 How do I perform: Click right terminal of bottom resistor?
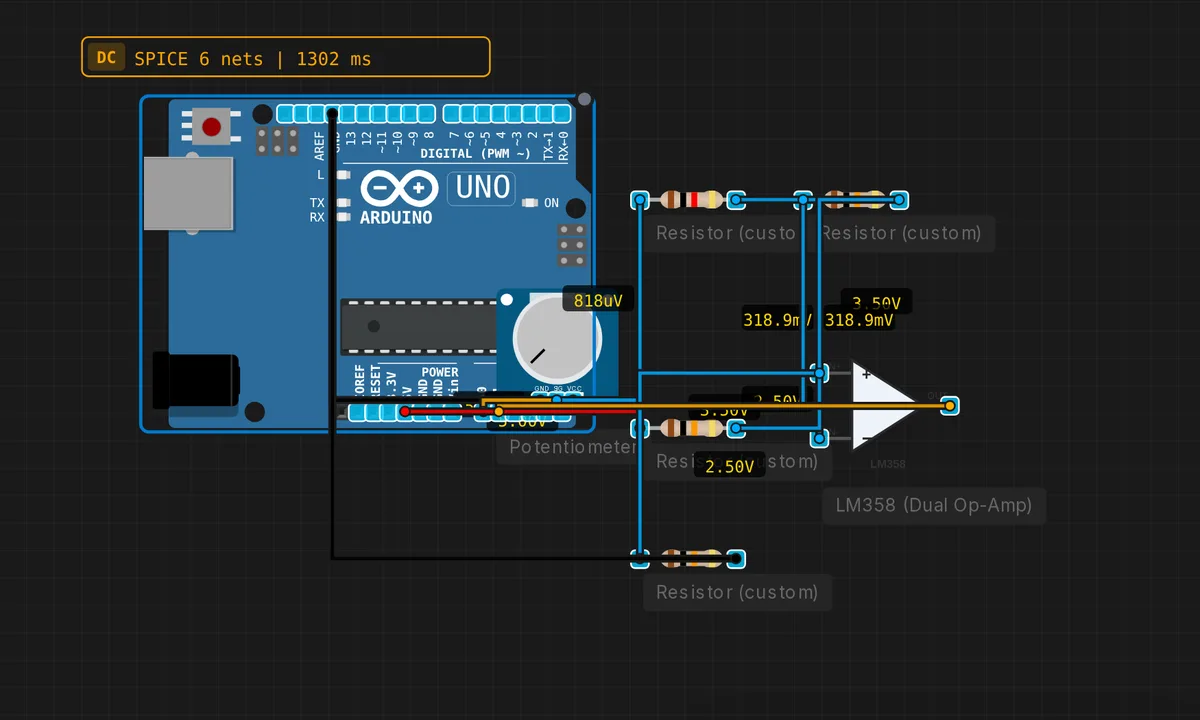736,558
